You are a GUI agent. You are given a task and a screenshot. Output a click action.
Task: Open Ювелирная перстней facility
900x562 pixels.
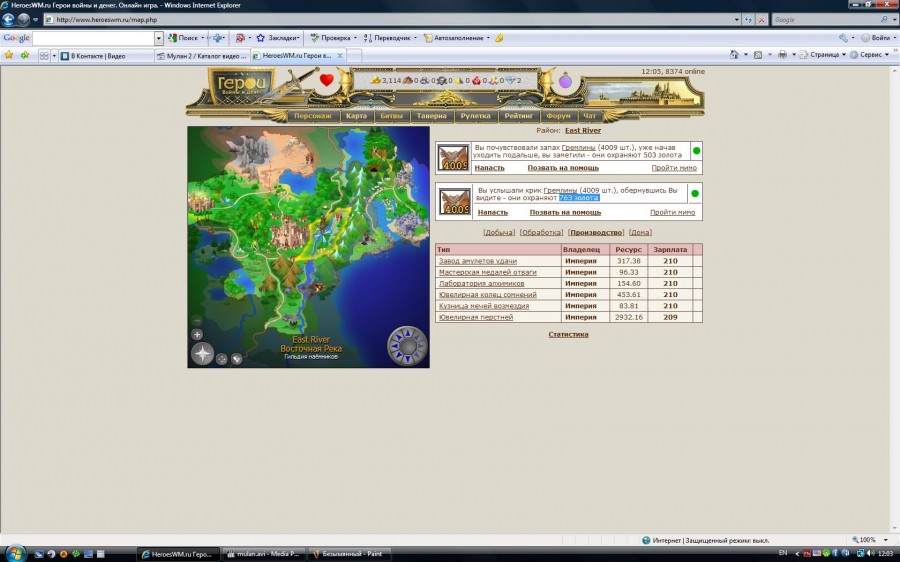pyautogui.click(x=476, y=317)
